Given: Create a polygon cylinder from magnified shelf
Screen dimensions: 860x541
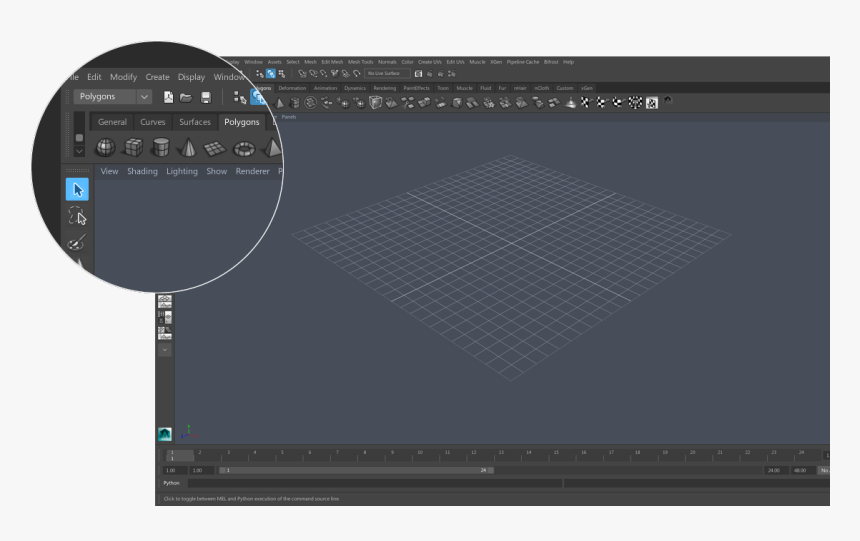Looking at the screenshot, I should [x=161, y=147].
